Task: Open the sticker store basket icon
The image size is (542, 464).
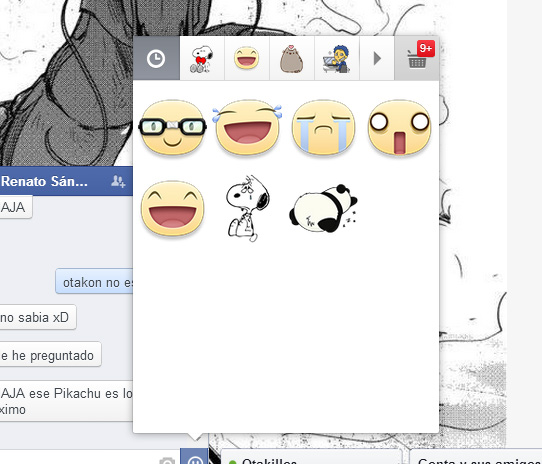Action: click(x=417, y=58)
